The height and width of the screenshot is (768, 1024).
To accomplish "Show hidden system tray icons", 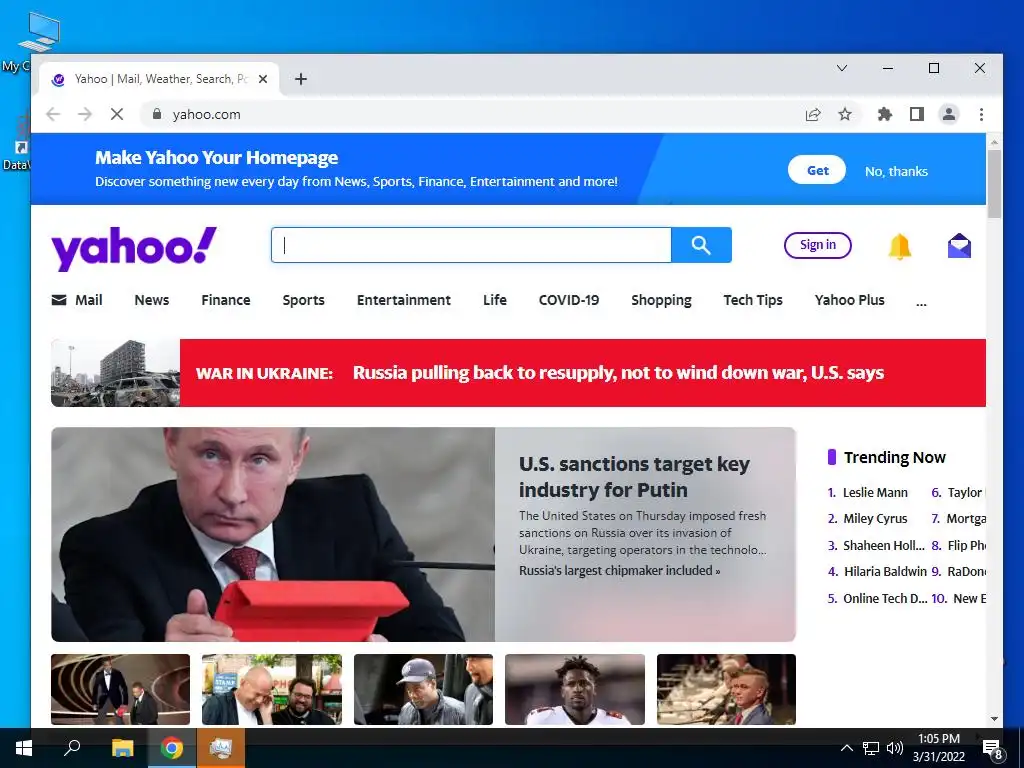I will point(846,748).
